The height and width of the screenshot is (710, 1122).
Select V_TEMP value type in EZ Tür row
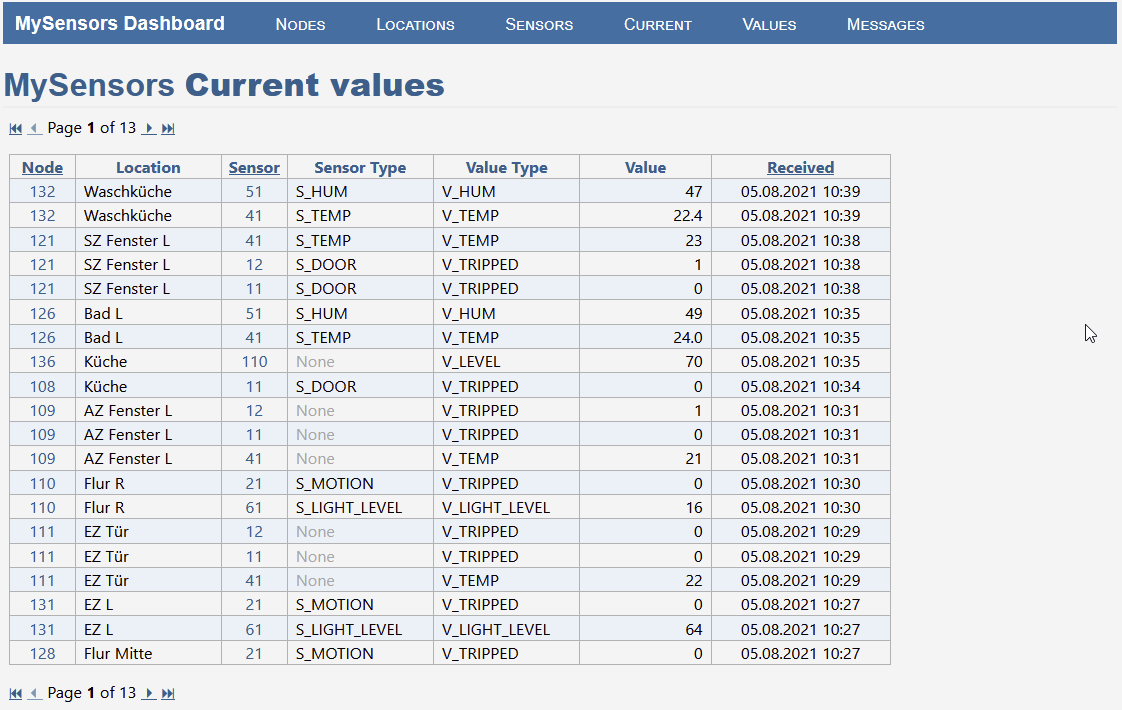pyautogui.click(x=470, y=580)
